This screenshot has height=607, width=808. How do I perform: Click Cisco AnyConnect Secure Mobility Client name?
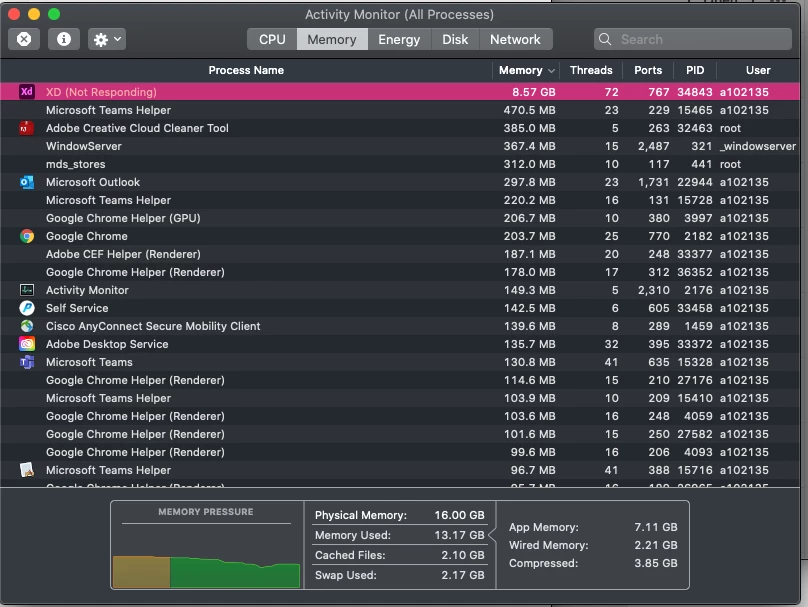[x=153, y=326]
